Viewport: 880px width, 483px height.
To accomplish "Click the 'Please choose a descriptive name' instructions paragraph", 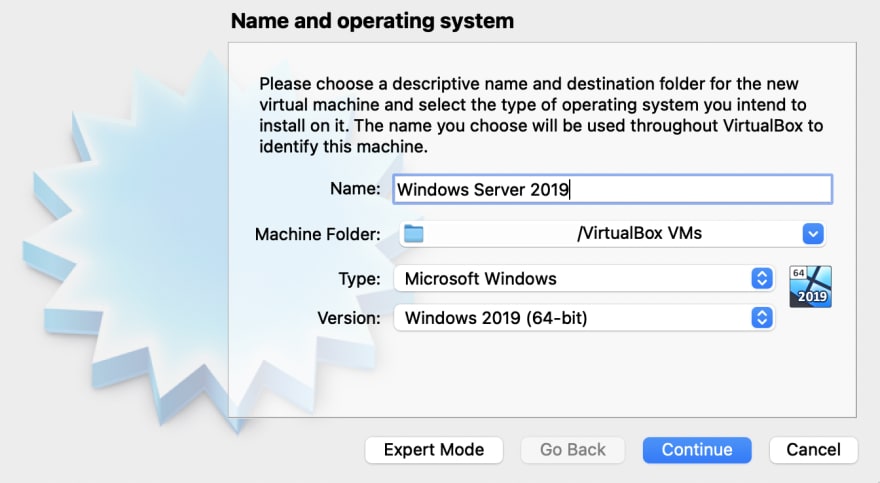I will click(x=541, y=115).
